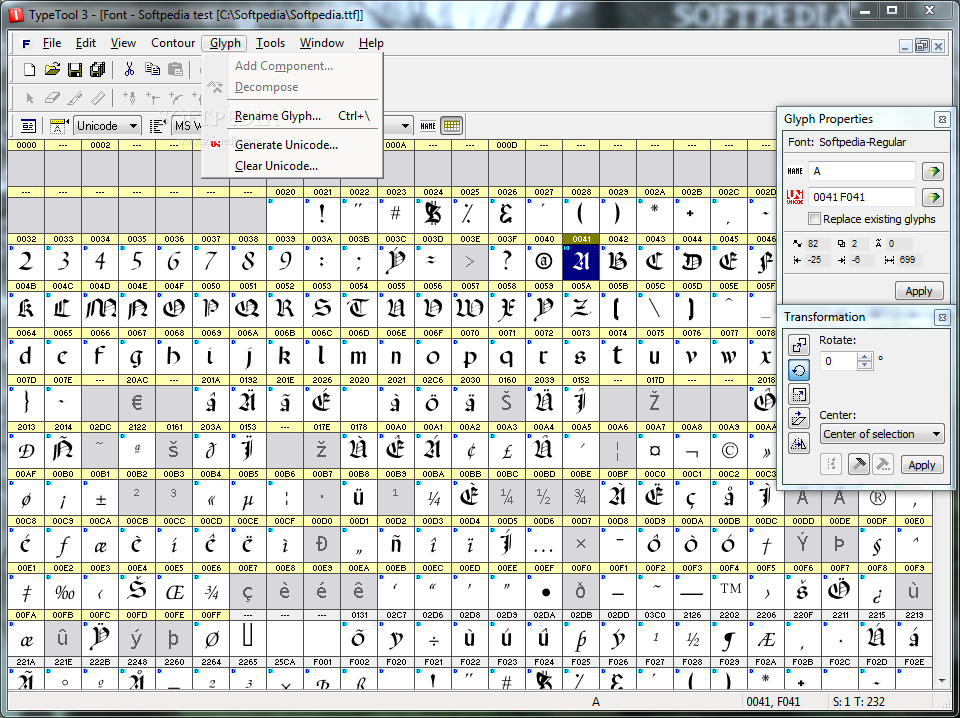Click the caption mode selector icon before Unicode
The width and height of the screenshot is (960, 718).
click(x=59, y=126)
